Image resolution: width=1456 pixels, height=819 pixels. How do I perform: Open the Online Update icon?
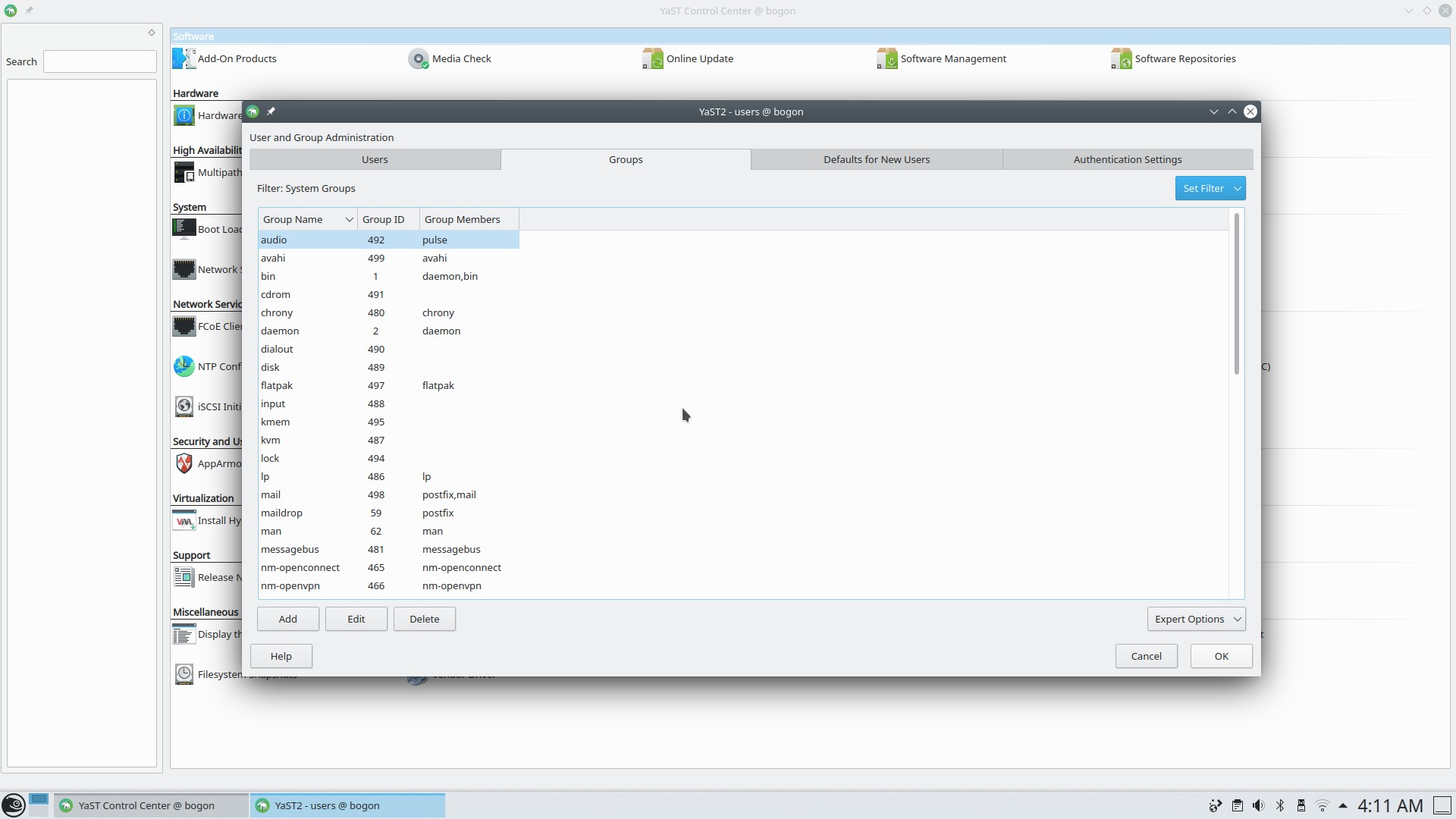click(652, 58)
